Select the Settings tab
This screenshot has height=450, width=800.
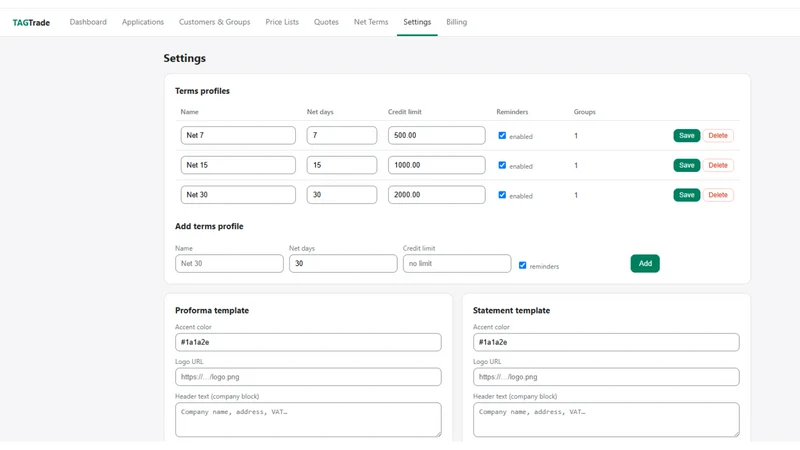[x=417, y=22]
